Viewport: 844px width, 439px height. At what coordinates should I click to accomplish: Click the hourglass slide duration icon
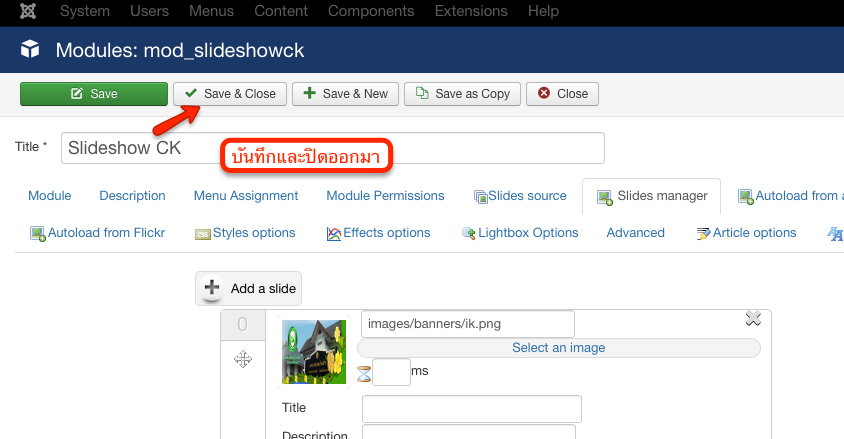pos(365,372)
